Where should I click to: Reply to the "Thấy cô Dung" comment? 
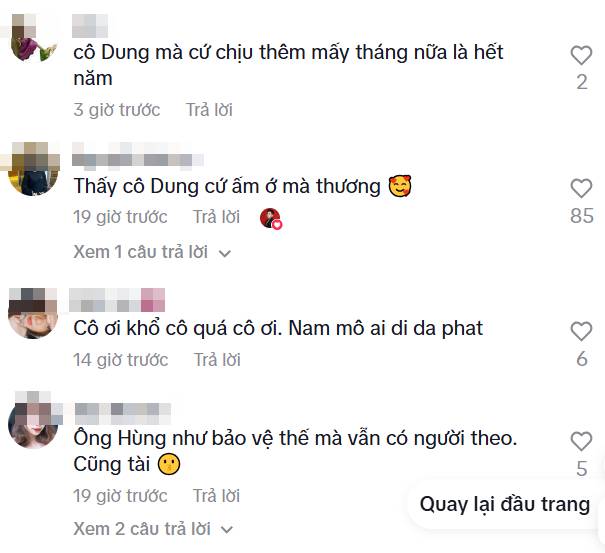(x=217, y=217)
